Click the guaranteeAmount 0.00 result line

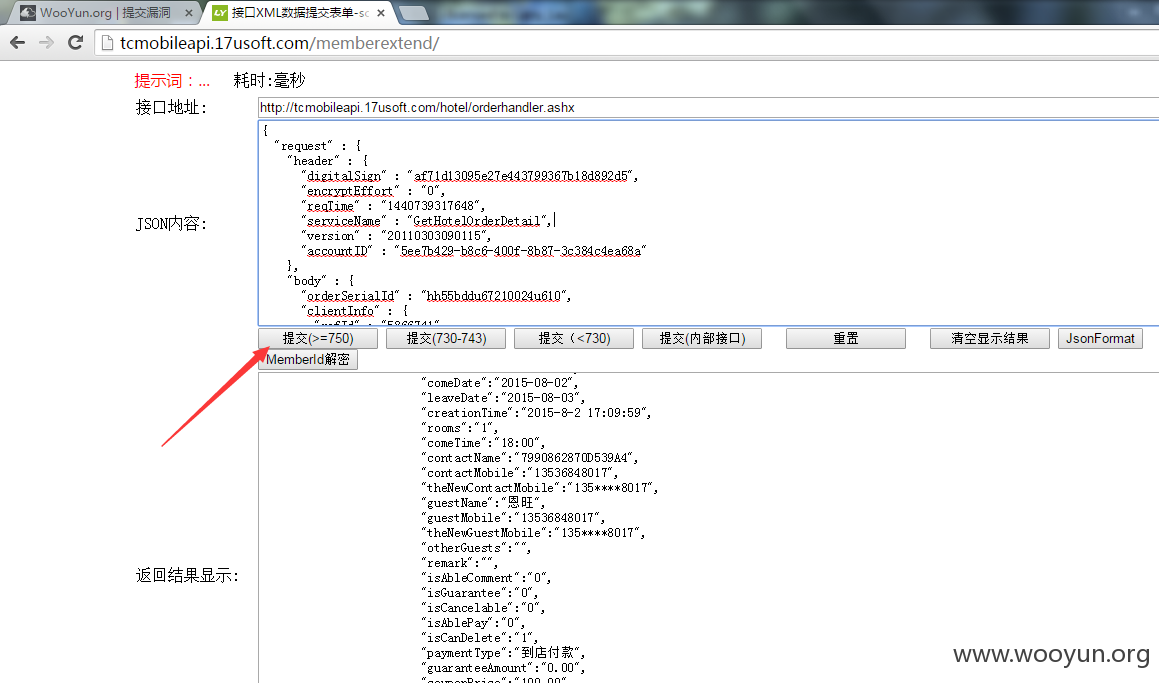(503, 667)
